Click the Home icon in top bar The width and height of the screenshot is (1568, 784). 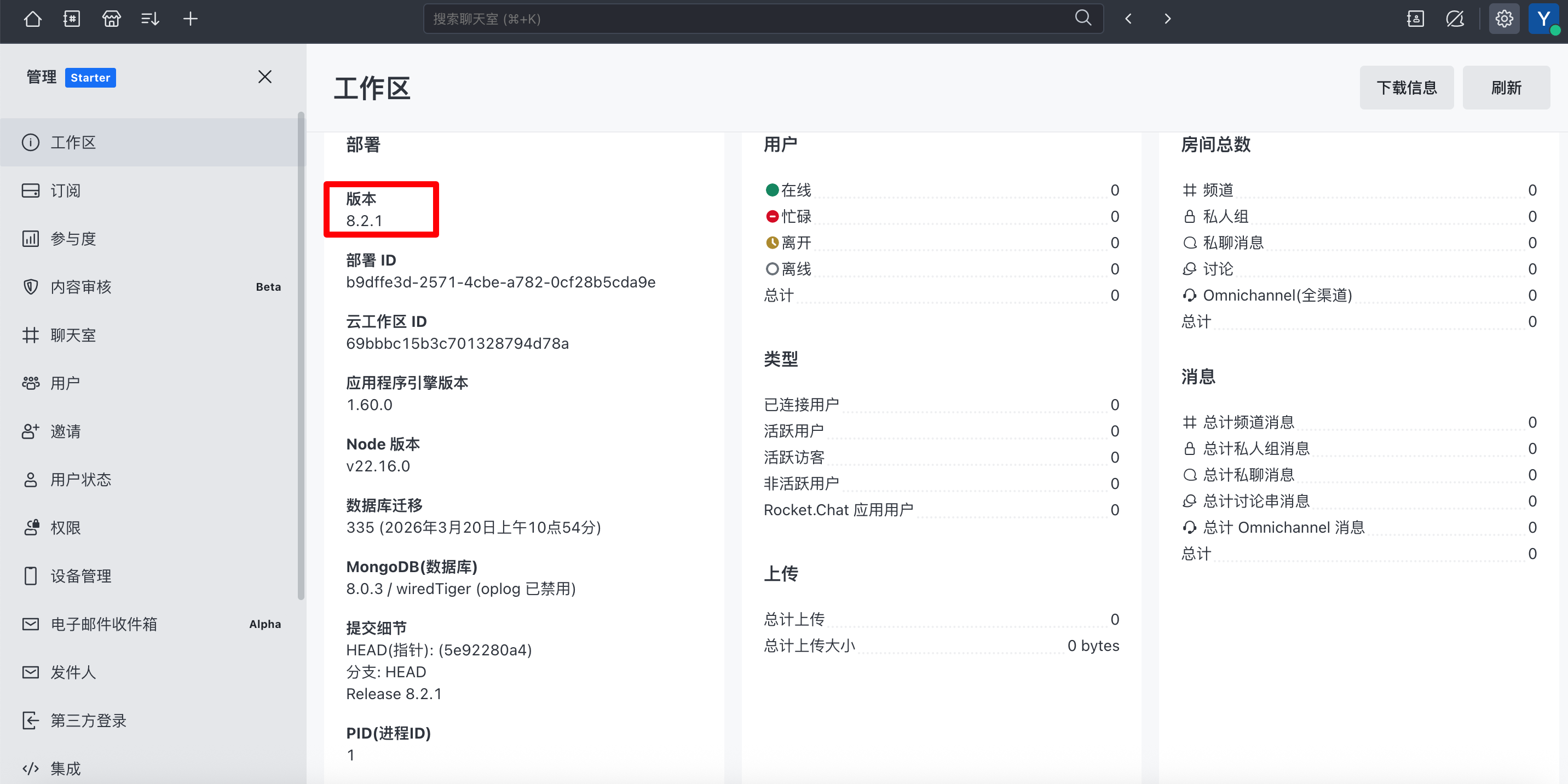(x=32, y=19)
